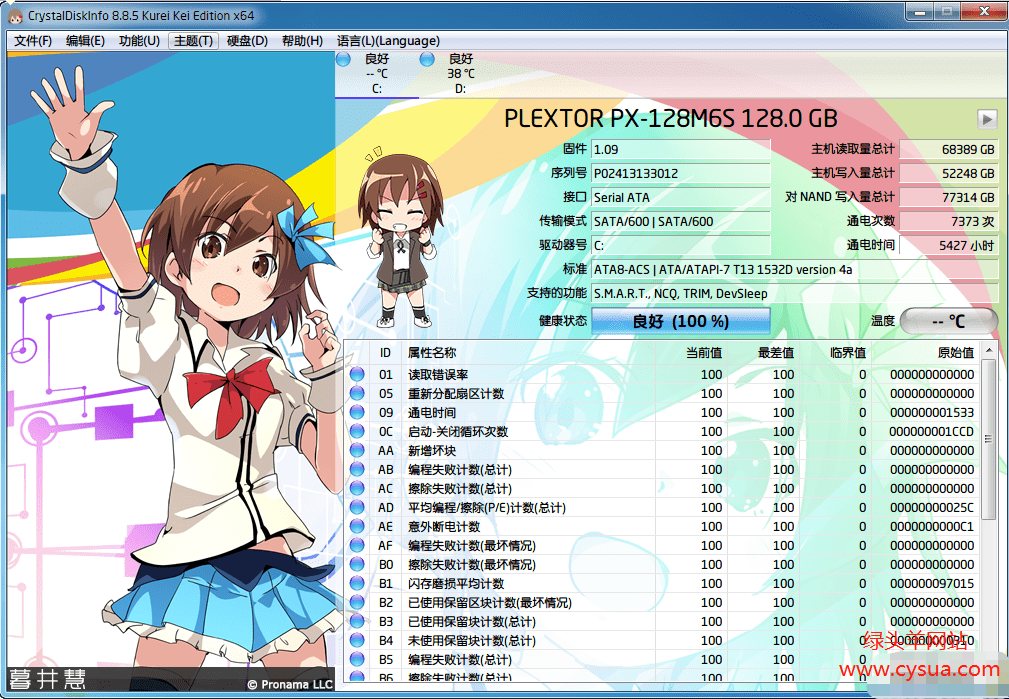Click NAND writes total 77314 GB
This screenshot has height=699, width=1009.
949,197
